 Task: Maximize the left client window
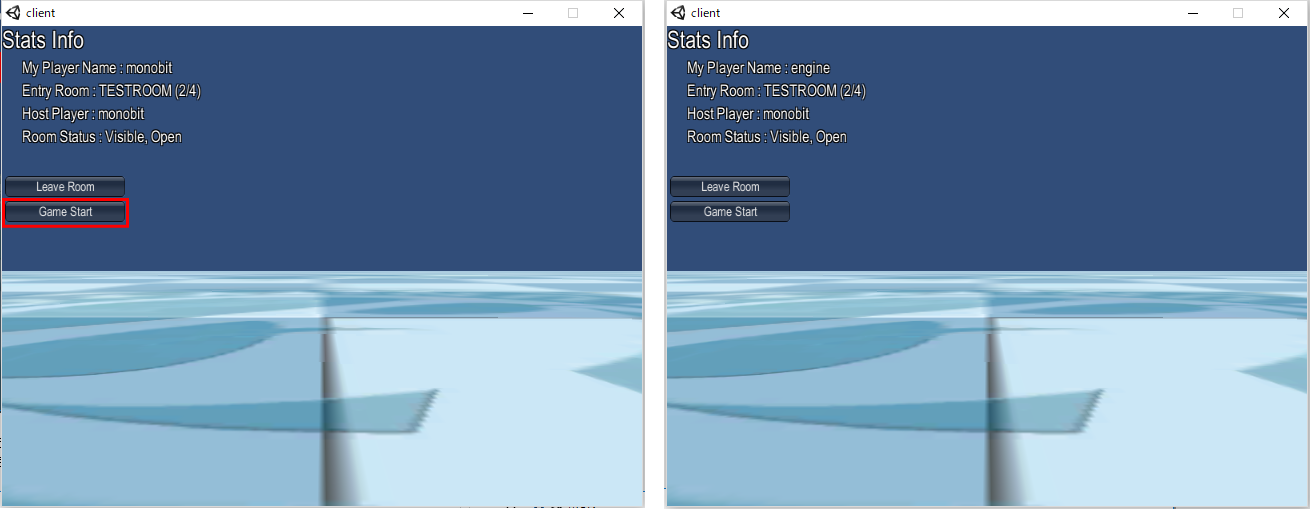pos(573,13)
